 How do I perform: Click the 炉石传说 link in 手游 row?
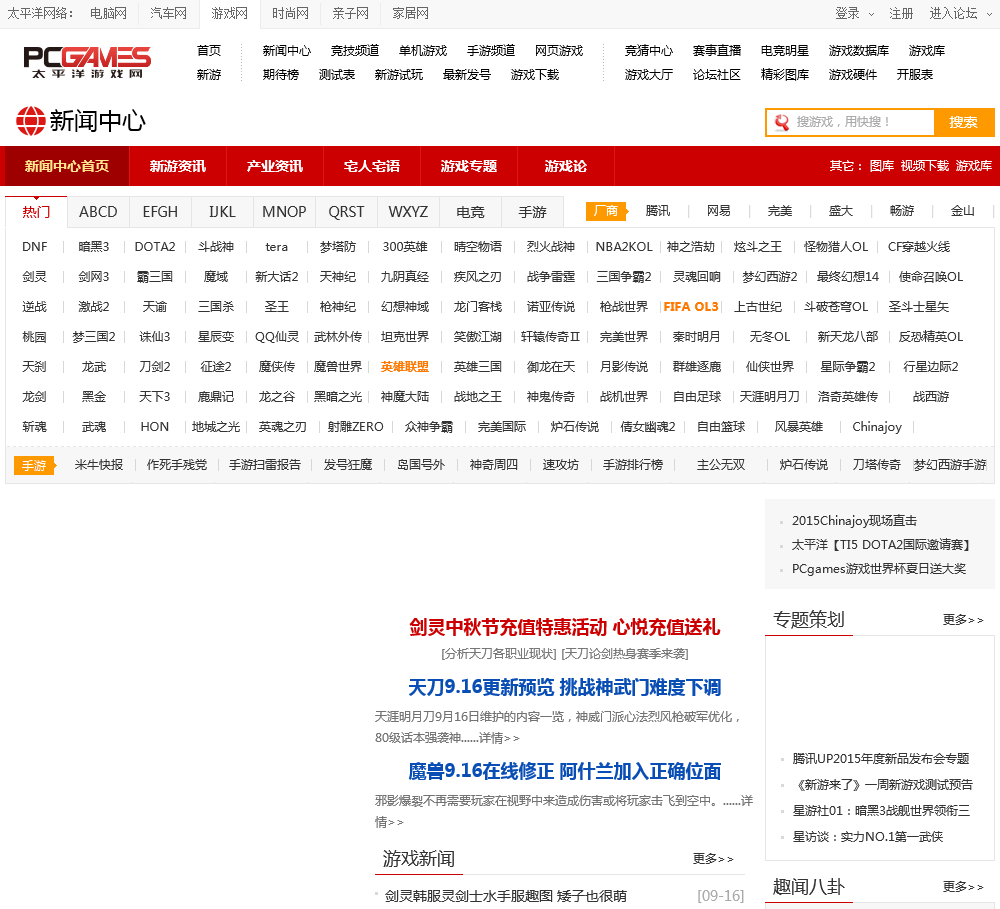(x=804, y=465)
